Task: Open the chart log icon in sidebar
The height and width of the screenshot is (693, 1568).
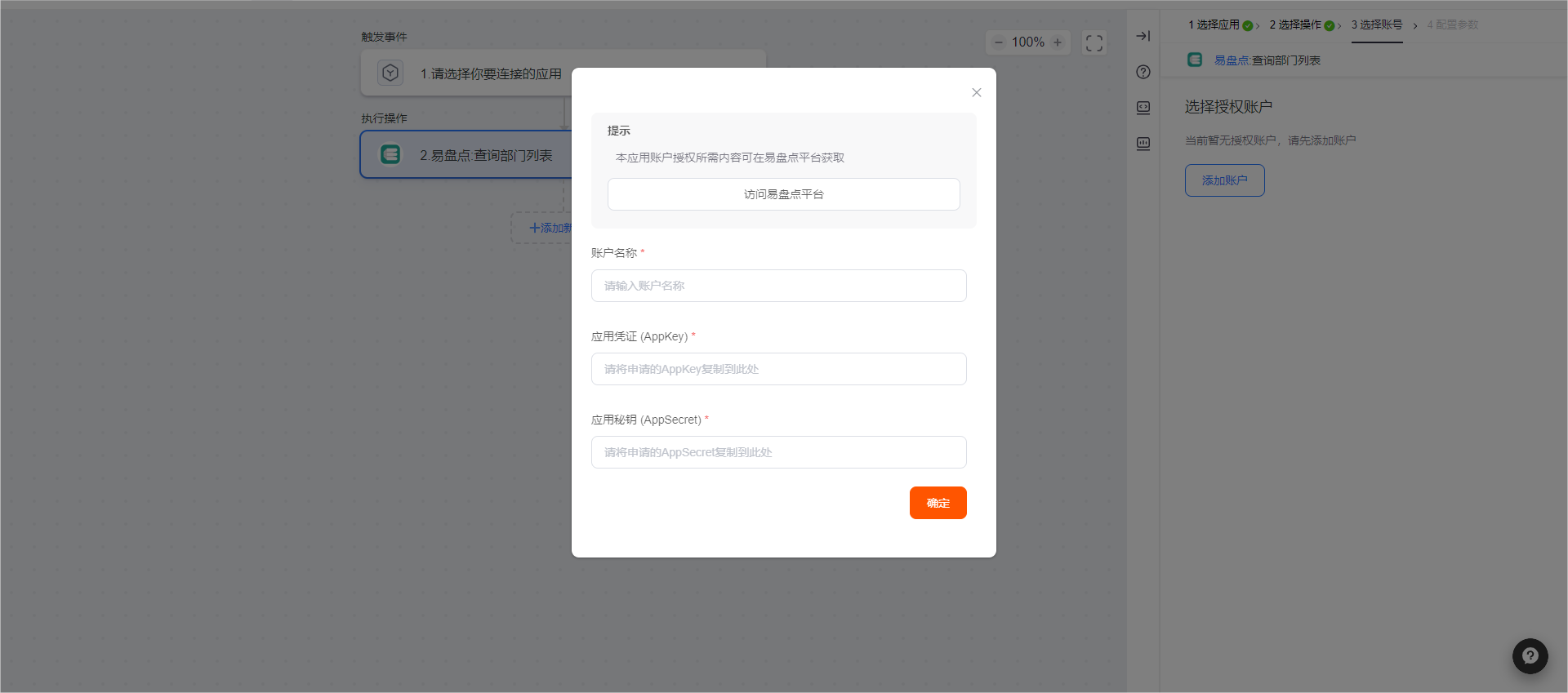Action: click(x=1143, y=144)
